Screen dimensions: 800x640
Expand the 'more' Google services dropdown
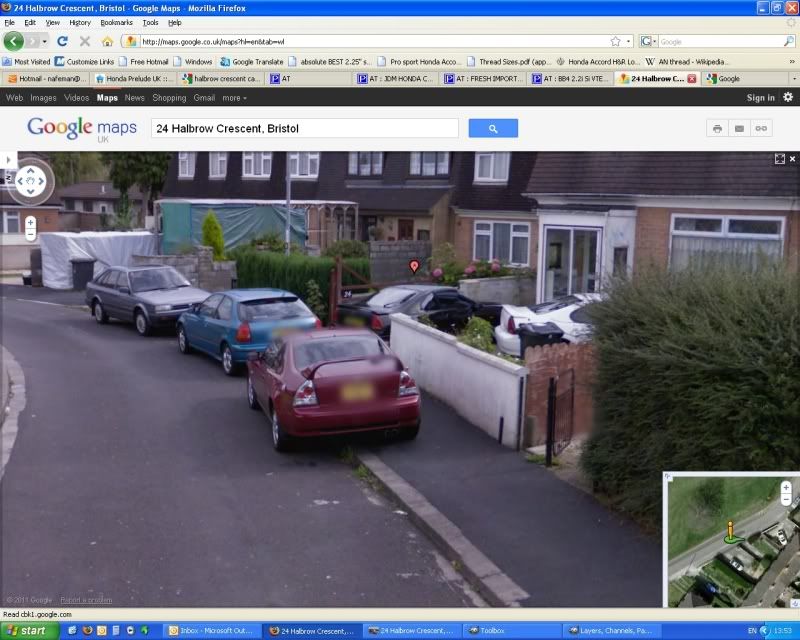pos(234,97)
